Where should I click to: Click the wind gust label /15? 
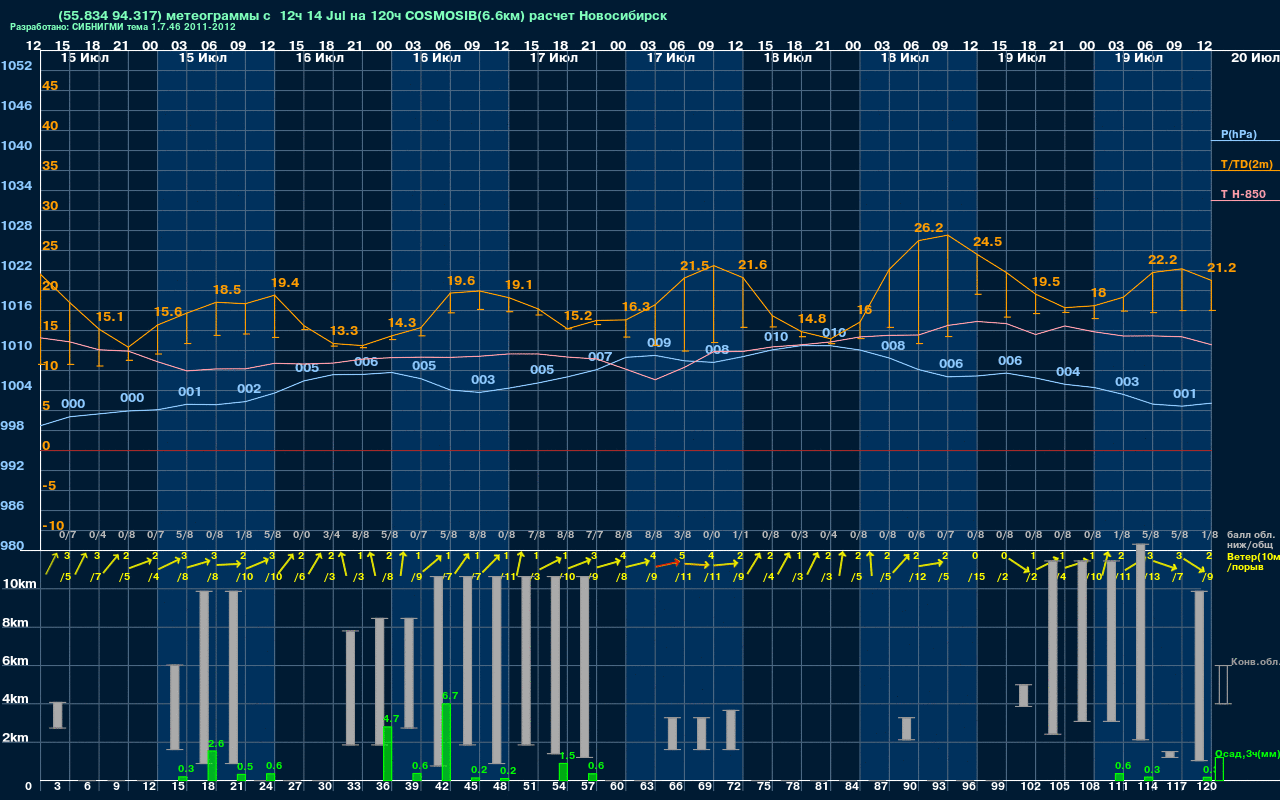click(976, 577)
